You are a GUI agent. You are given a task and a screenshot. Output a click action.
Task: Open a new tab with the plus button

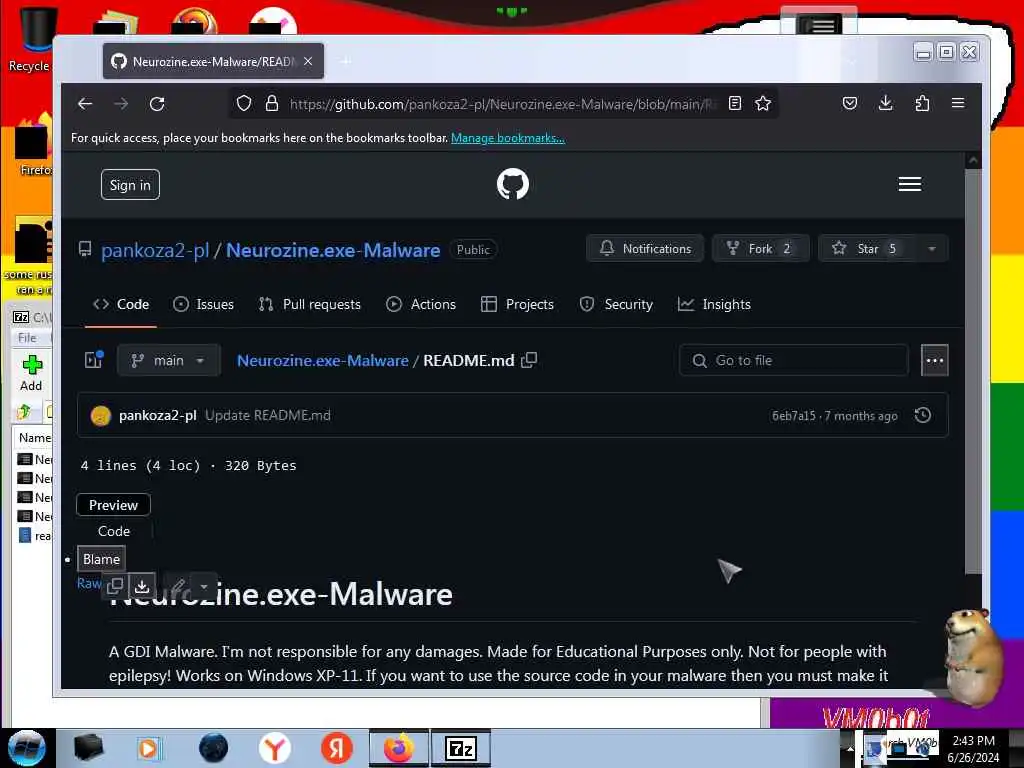click(346, 61)
